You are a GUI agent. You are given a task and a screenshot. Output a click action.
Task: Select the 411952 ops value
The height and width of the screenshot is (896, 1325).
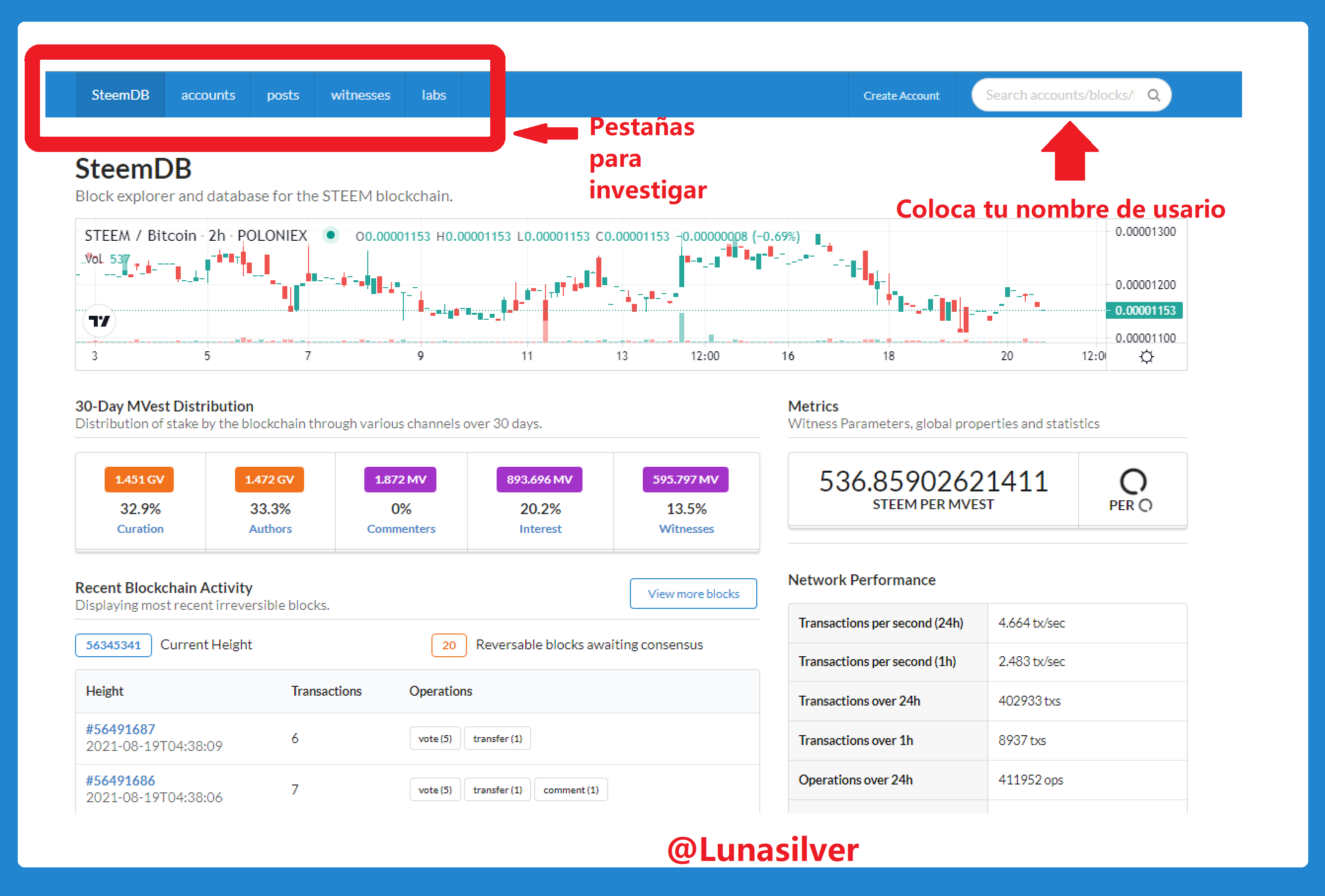(1030, 779)
